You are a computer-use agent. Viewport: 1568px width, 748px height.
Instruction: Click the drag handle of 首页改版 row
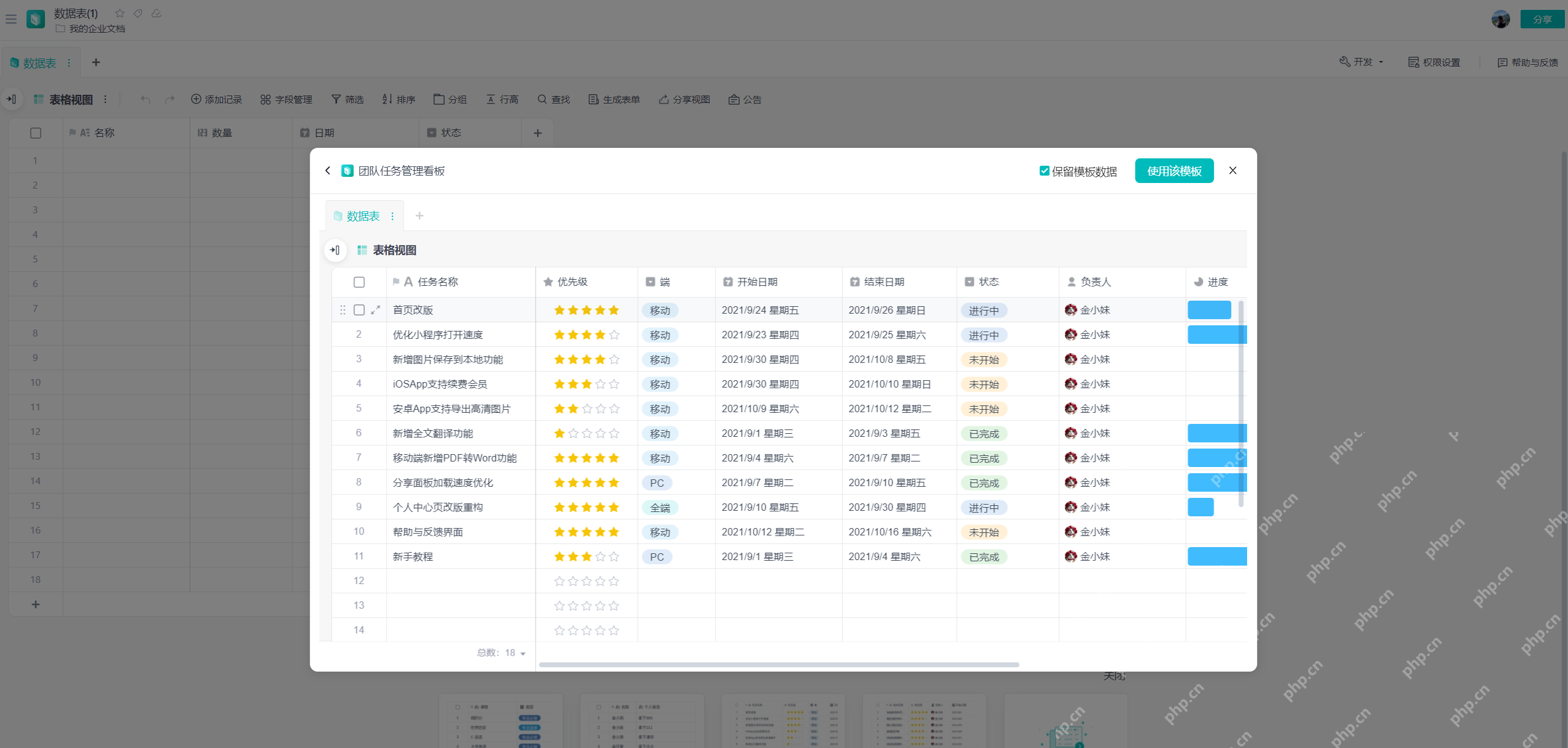click(342, 310)
